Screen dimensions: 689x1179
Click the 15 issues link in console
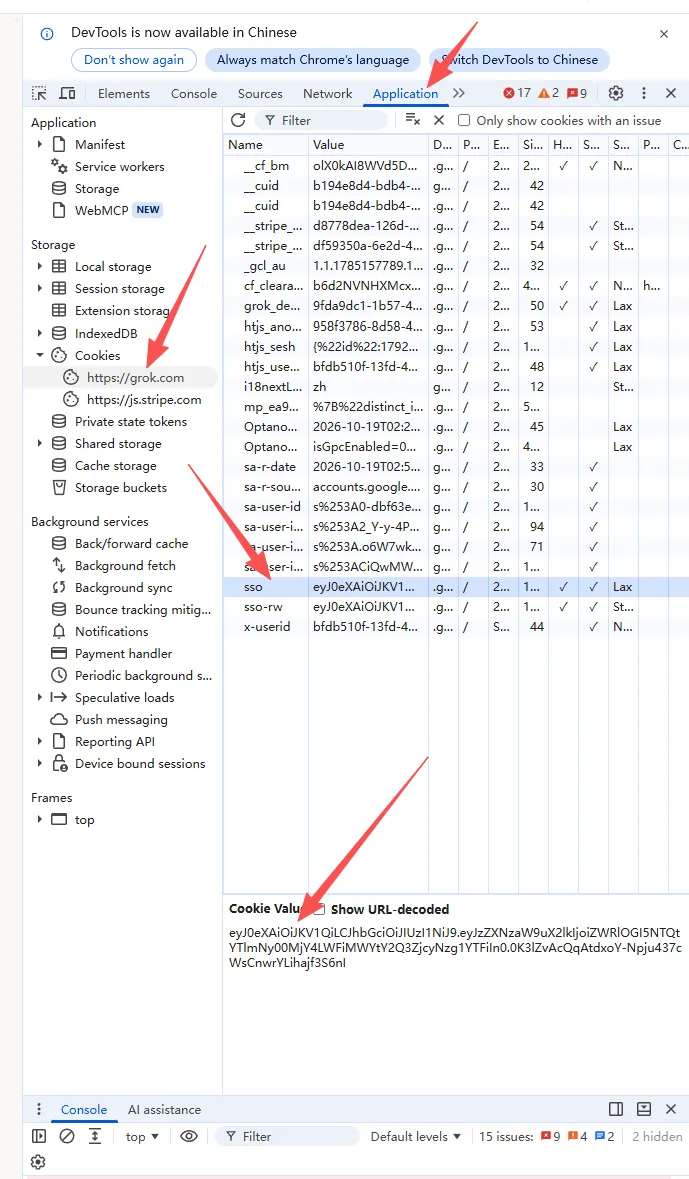(x=548, y=1136)
